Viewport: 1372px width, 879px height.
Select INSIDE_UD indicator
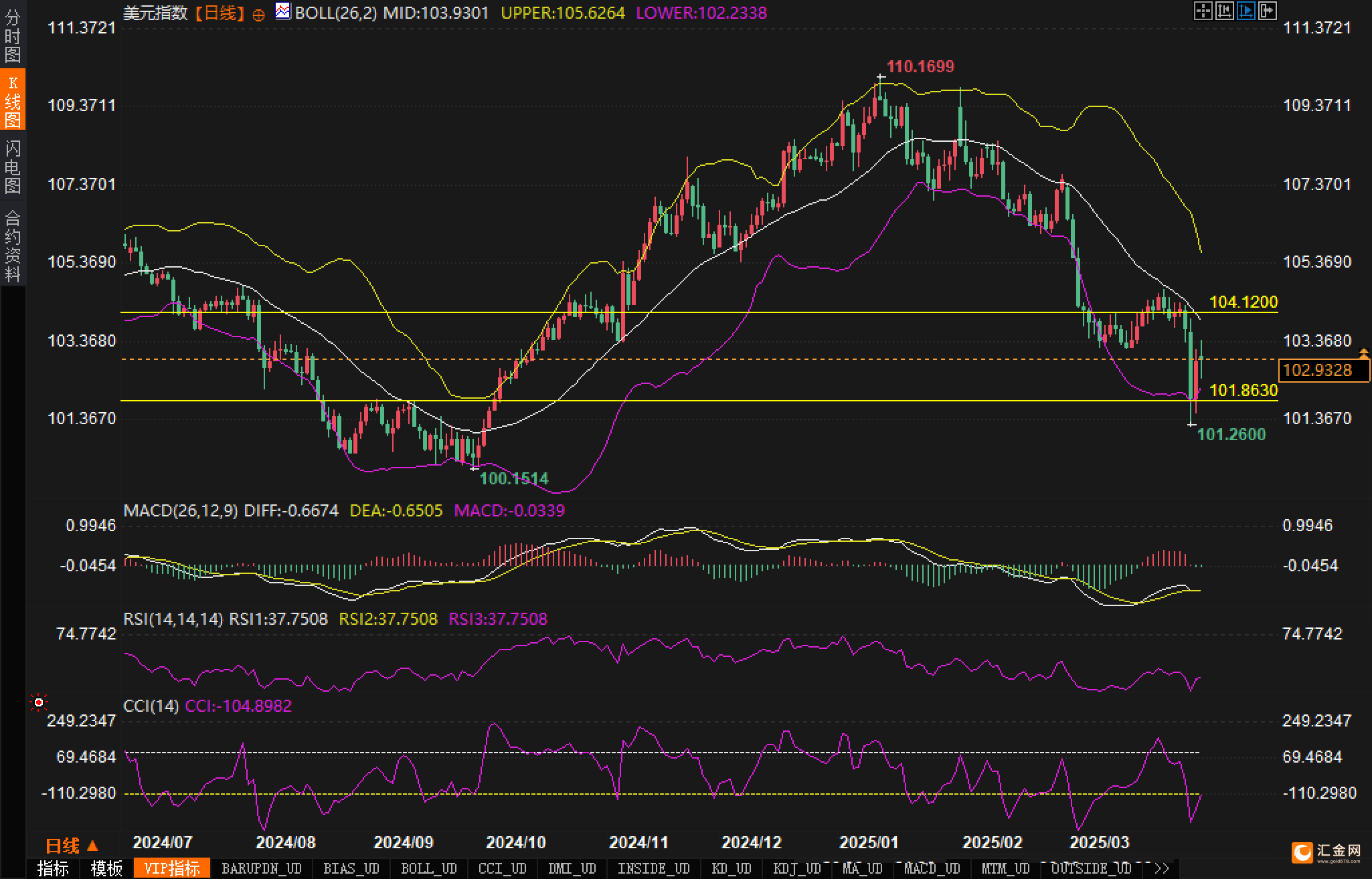pos(654,868)
